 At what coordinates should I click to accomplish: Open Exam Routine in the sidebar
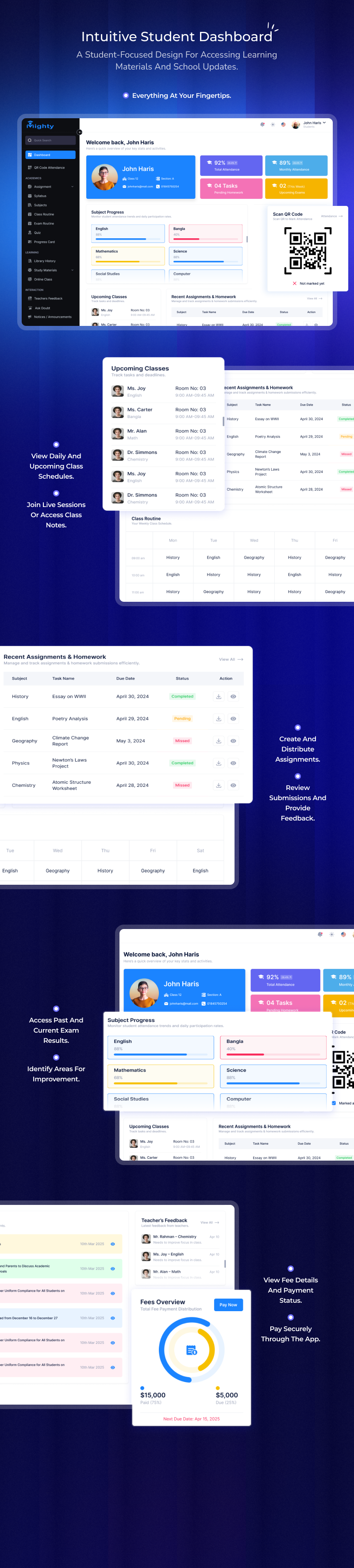(x=41, y=223)
